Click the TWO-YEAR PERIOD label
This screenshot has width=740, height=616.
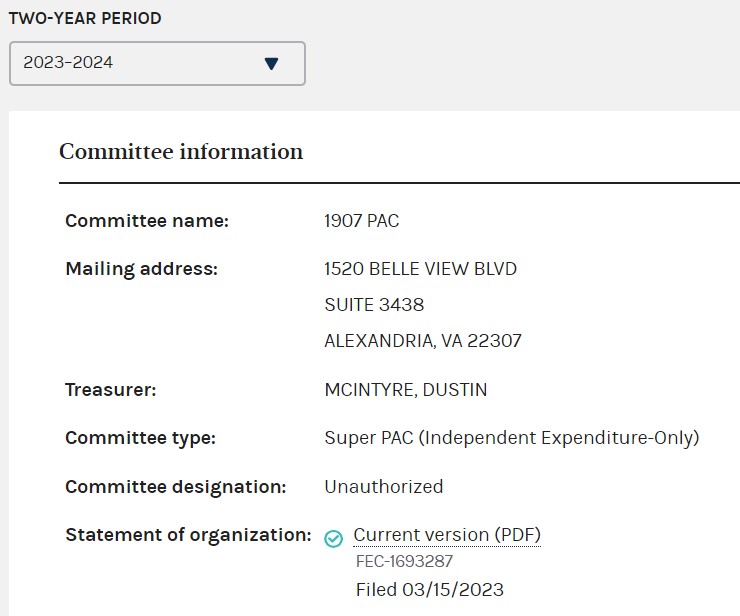pos(85,18)
